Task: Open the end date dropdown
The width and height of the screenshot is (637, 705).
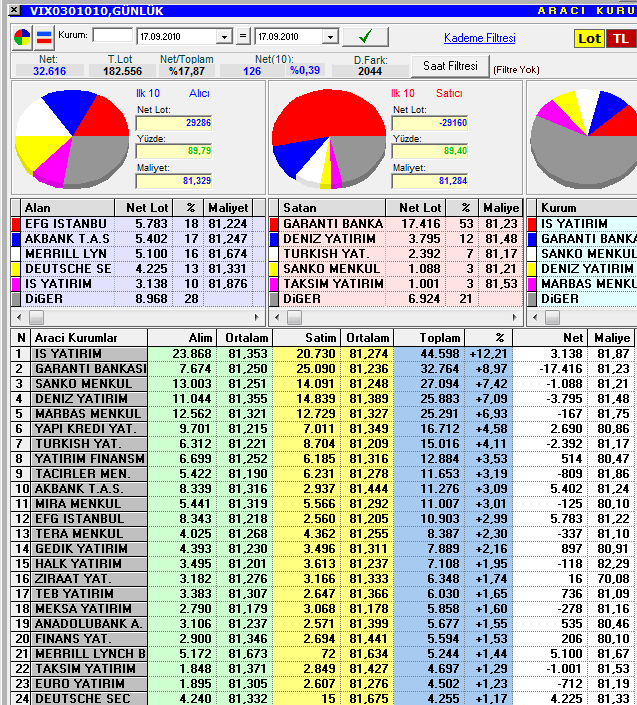Action: tap(330, 37)
